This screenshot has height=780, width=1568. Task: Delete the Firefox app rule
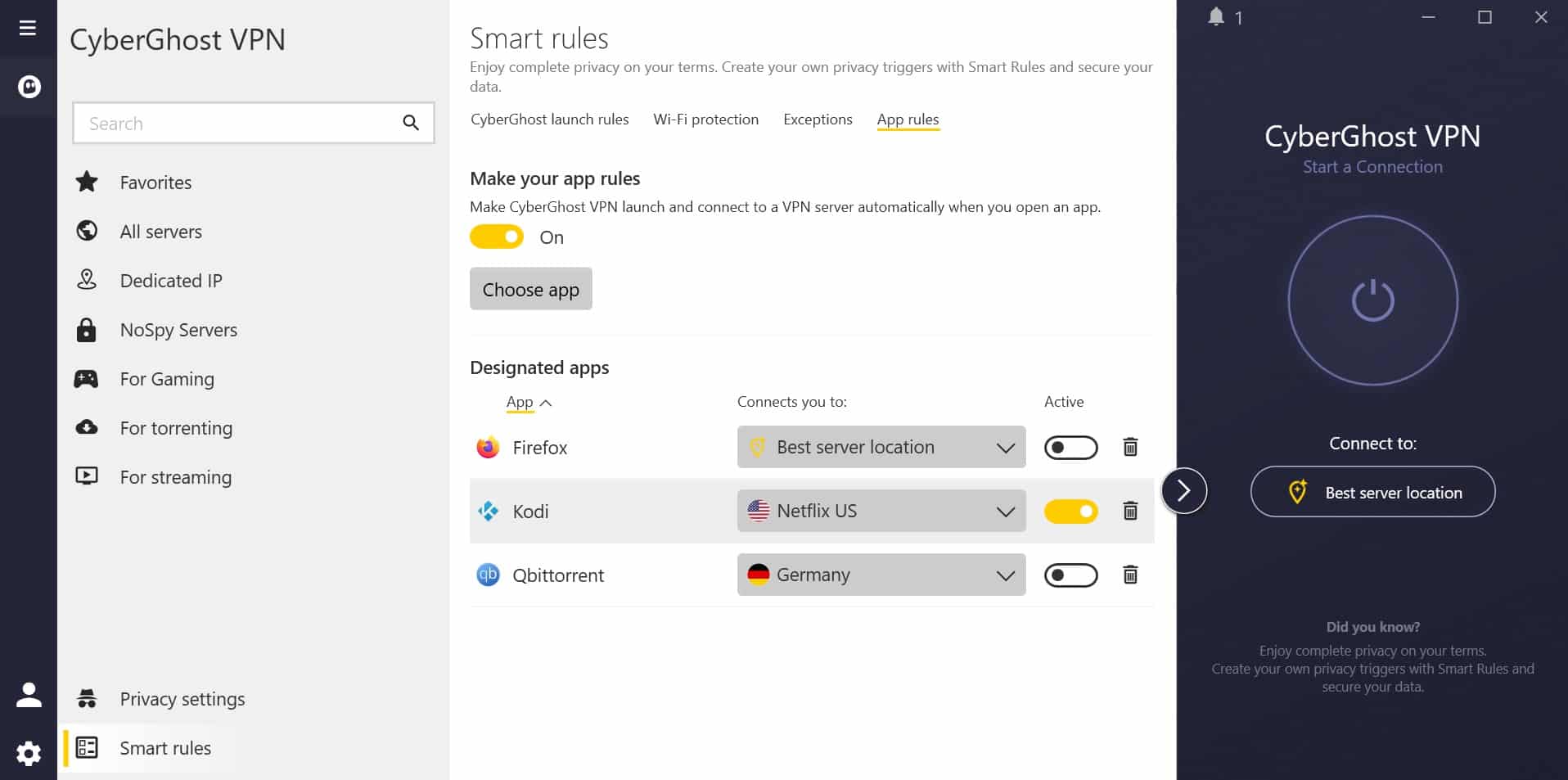pyautogui.click(x=1130, y=447)
